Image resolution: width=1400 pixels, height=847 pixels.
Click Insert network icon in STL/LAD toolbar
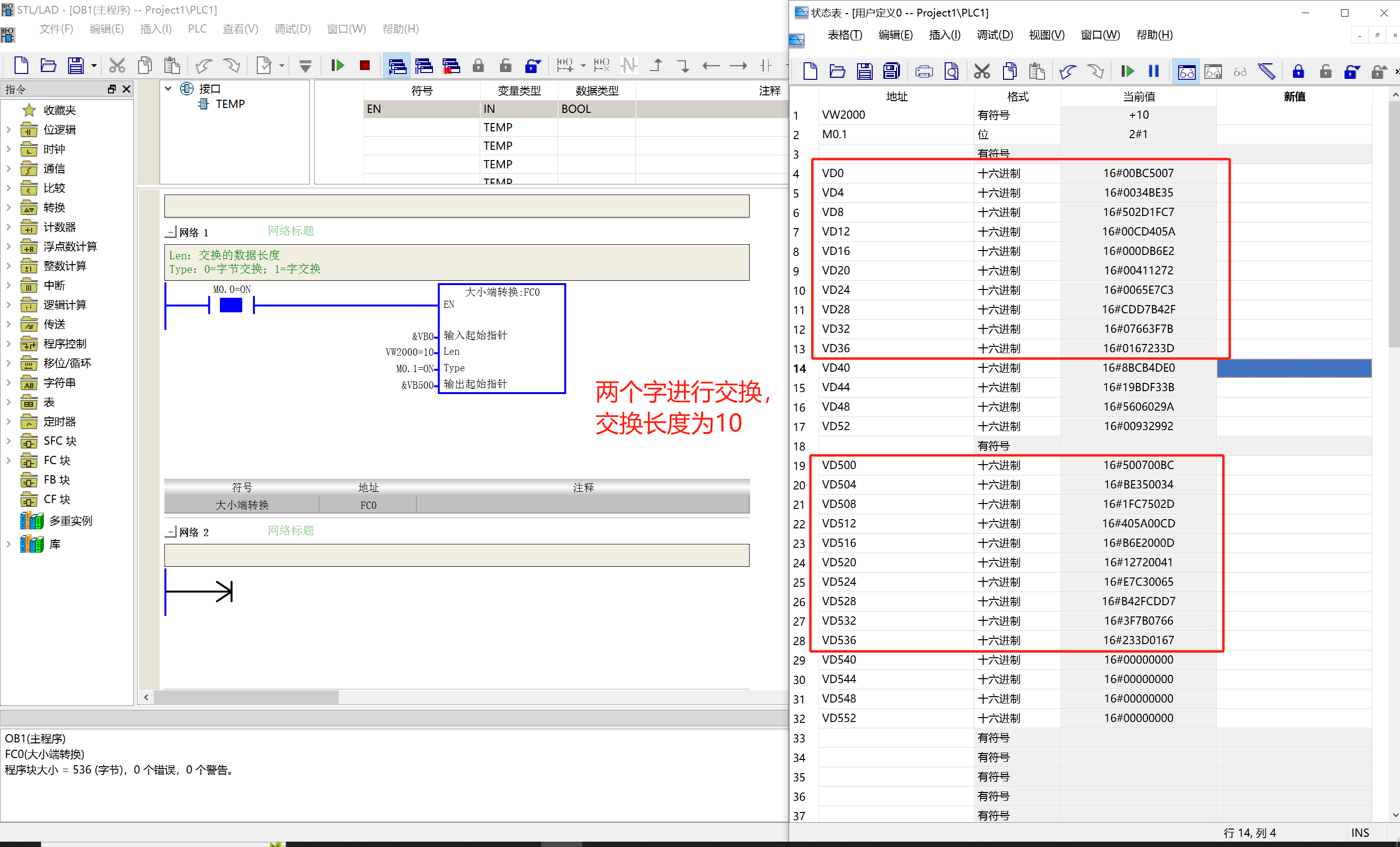(565, 66)
